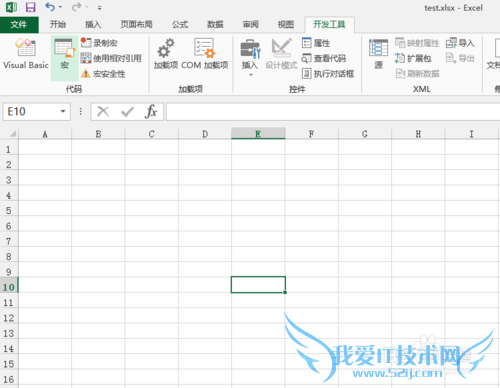Switch to the Insert (插入) ribbon tab
The width and height of the screenshot is (500, 388).
coord(93,24)
